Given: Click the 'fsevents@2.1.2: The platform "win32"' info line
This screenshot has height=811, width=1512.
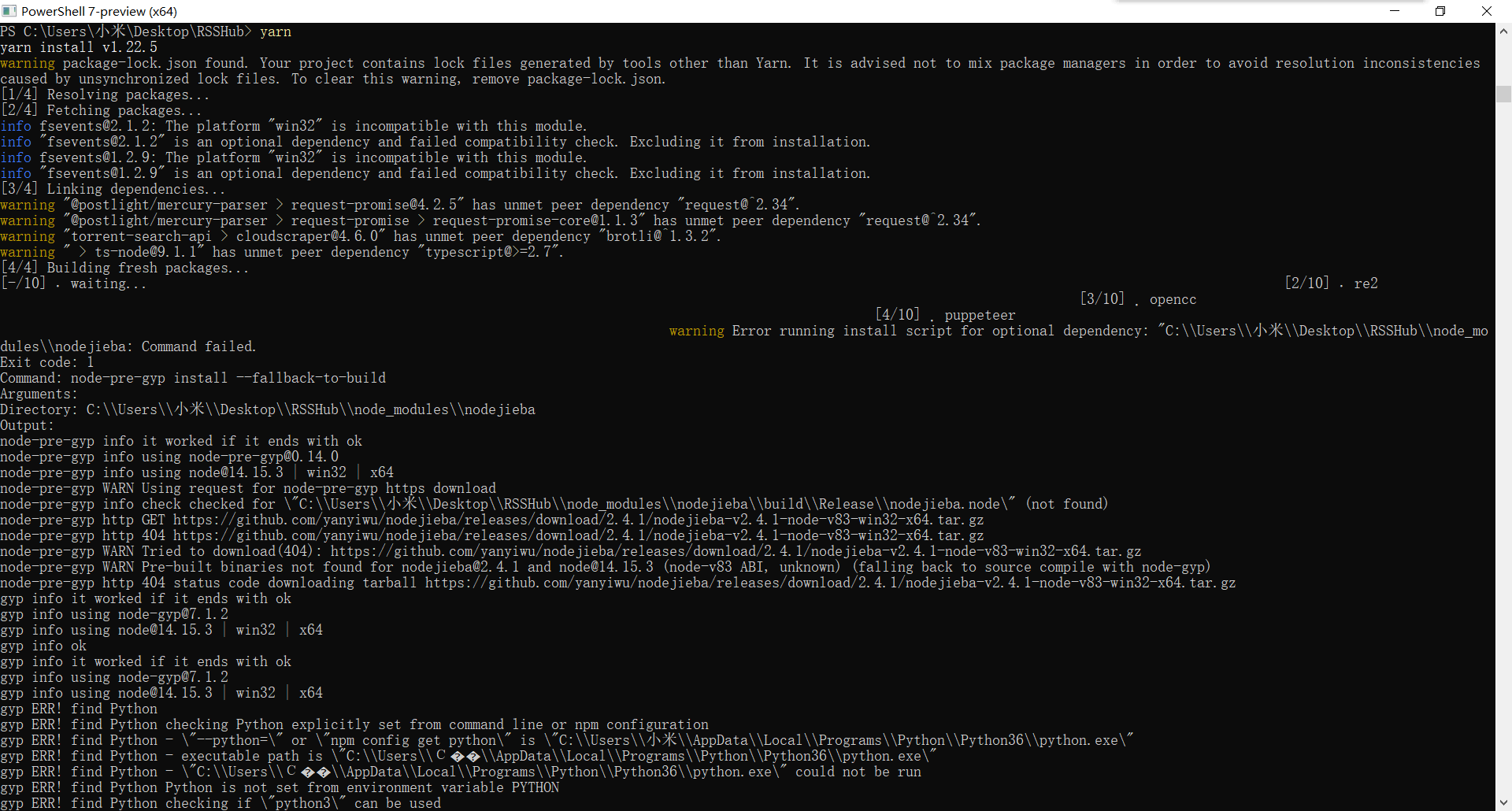Looking at the screenshot, I should click(294, 126).
